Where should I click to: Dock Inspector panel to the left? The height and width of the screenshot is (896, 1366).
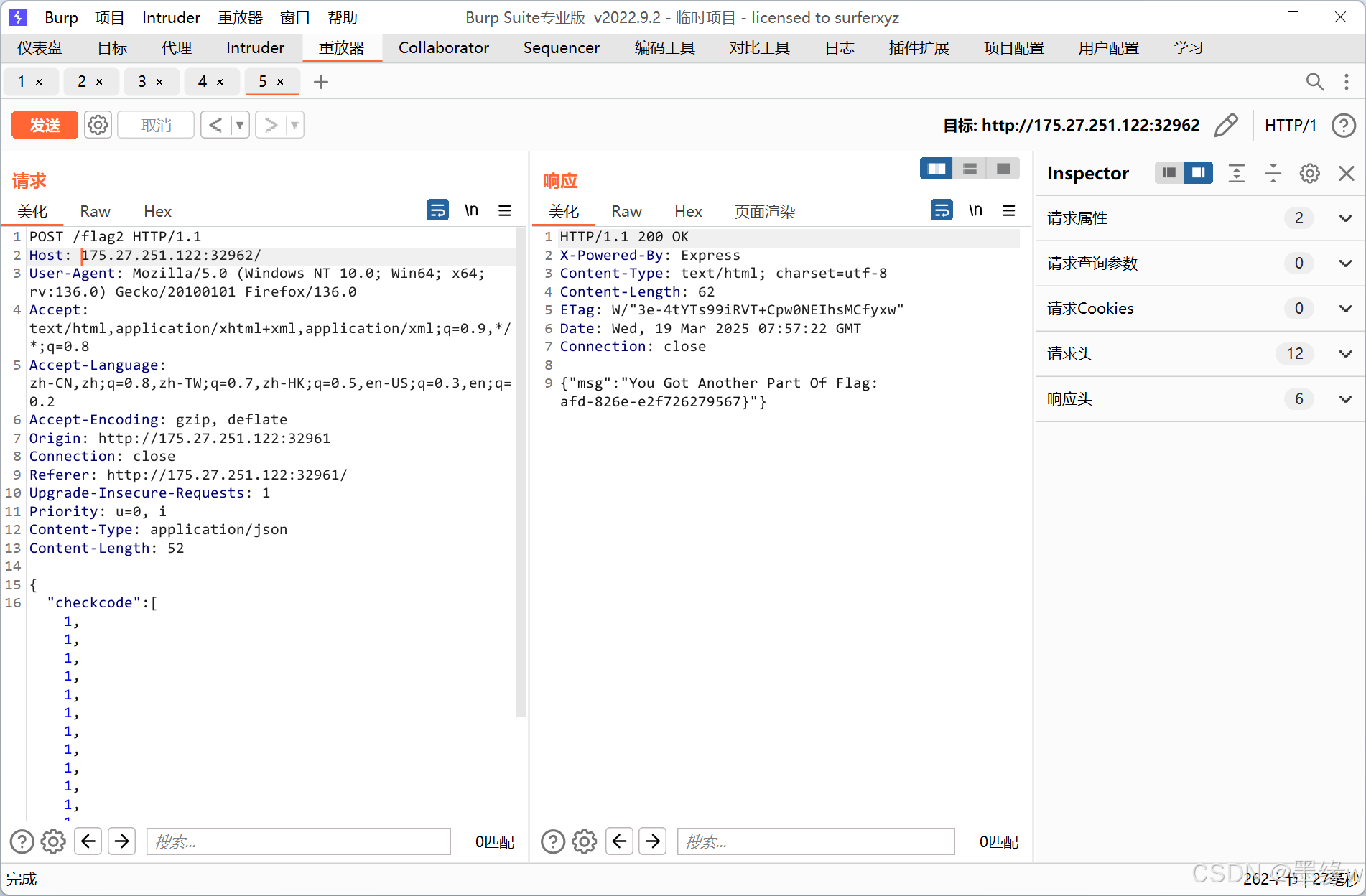[x=1169, y=173]
